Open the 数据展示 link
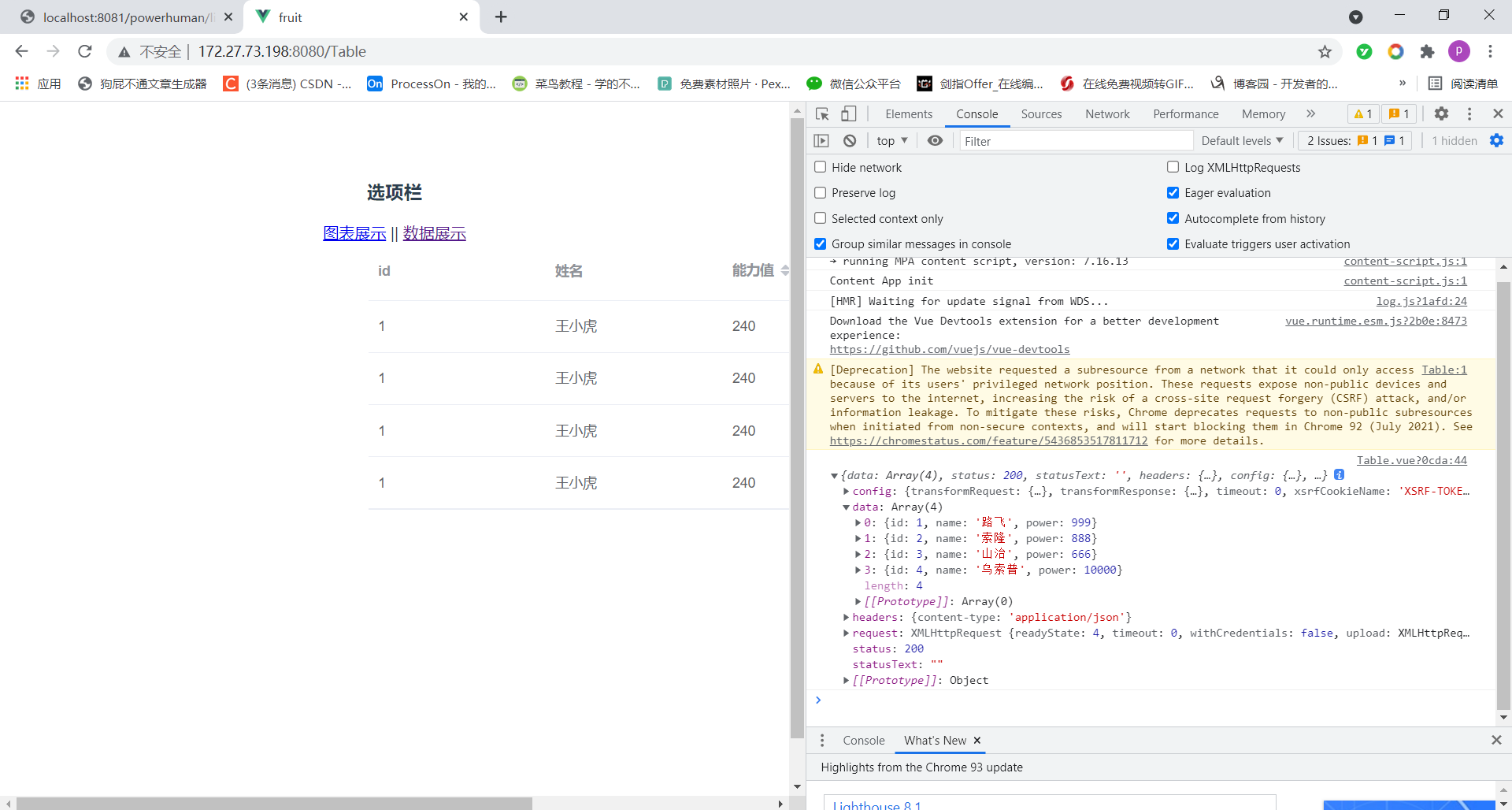The height and width of the screenshot is (810, 1512). 435,233
